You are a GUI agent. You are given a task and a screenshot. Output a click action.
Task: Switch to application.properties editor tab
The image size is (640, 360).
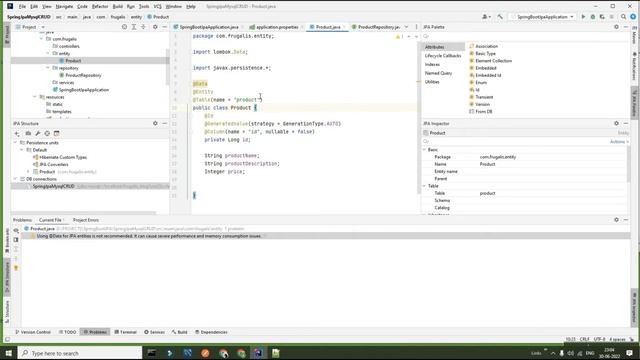pos(276,27)
